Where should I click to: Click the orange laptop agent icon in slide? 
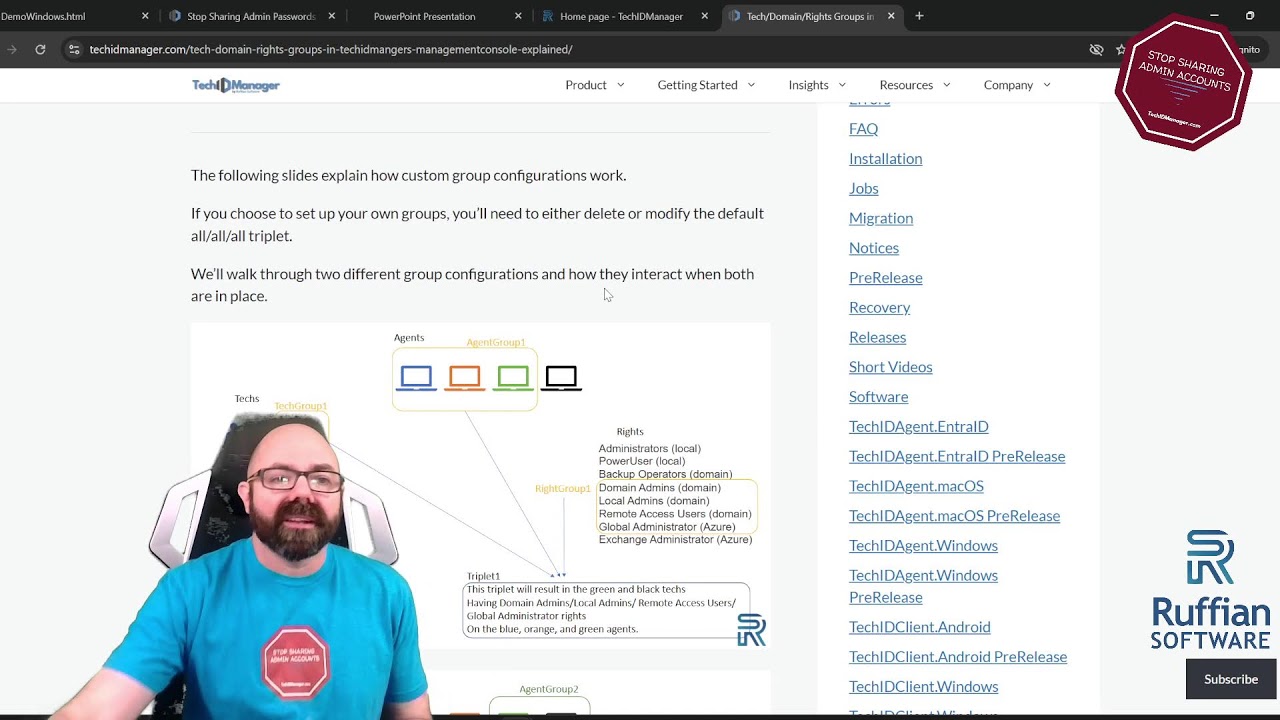click(464, 378)
